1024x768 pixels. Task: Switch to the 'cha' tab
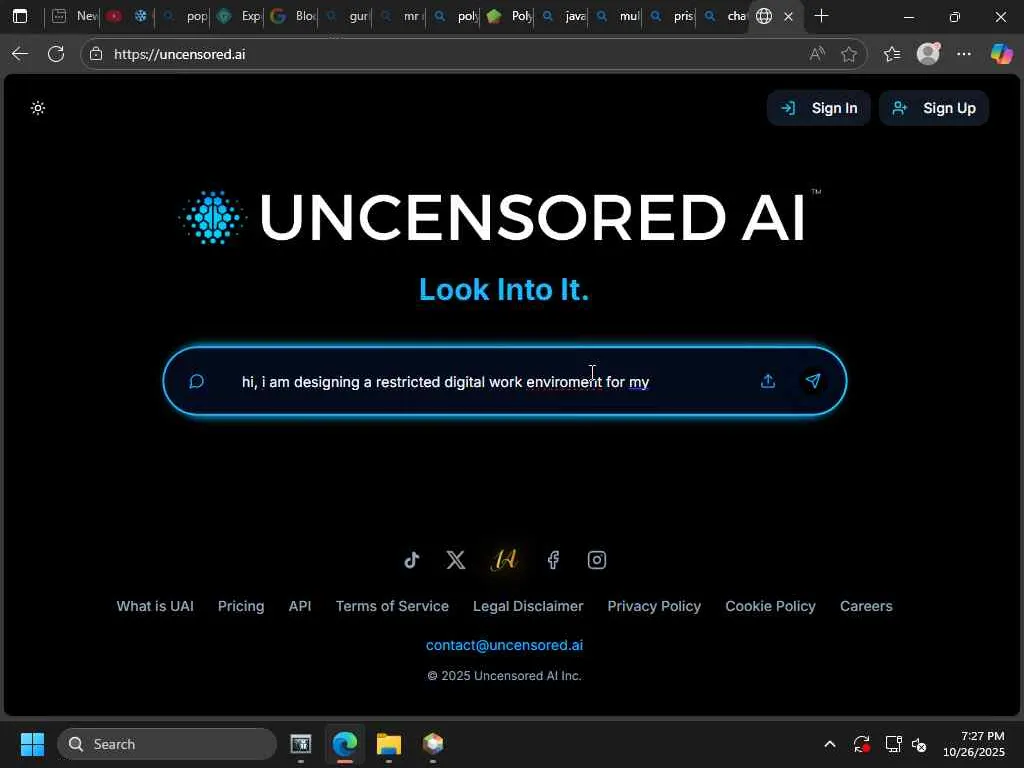[x=725, y=16]
